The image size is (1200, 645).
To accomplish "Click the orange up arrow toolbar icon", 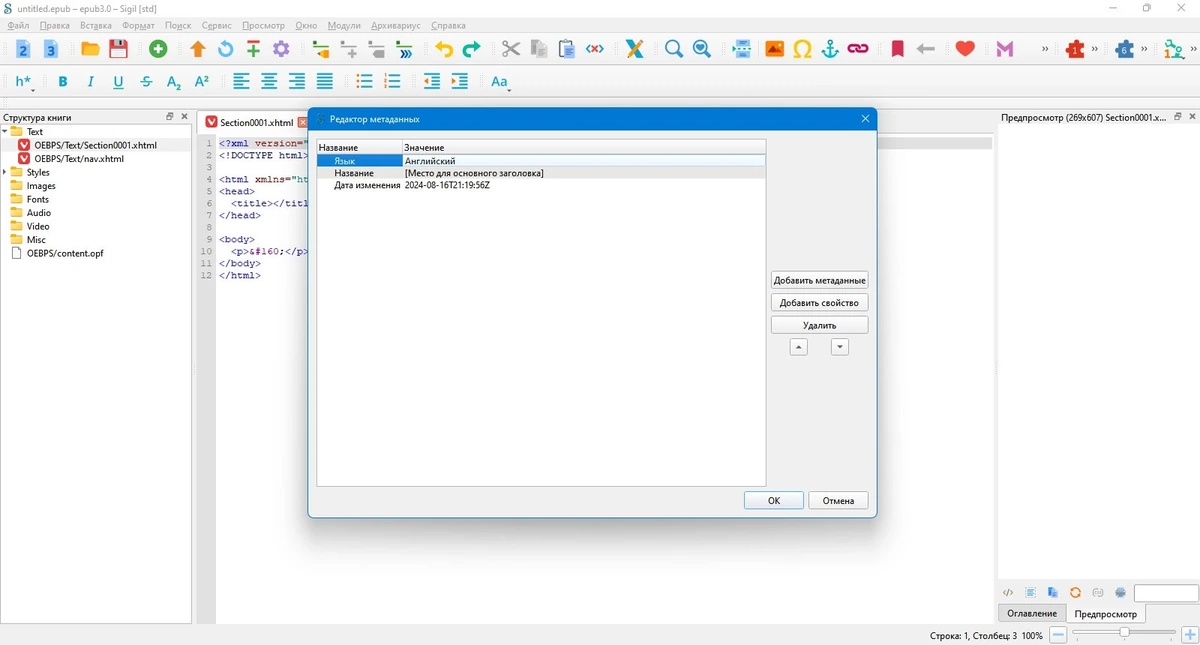I will point(198,48).
